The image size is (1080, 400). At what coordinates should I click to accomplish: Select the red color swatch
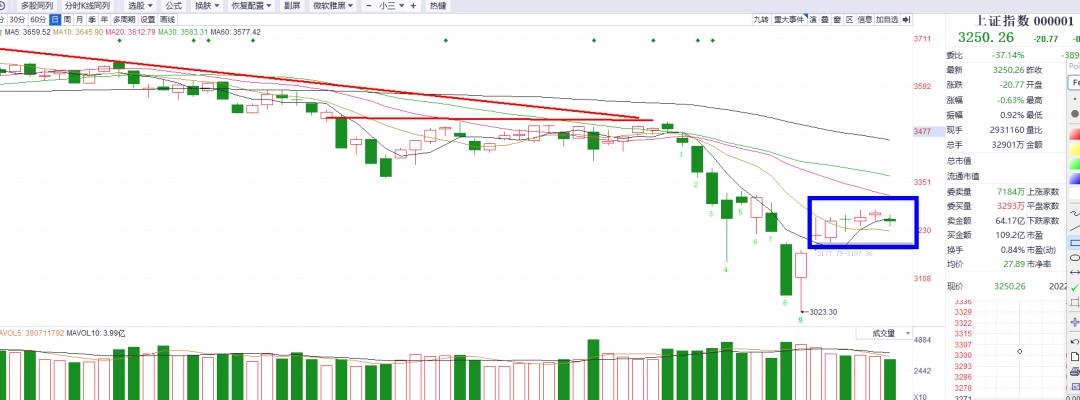pyautogui.click(x=1074, y=133)
